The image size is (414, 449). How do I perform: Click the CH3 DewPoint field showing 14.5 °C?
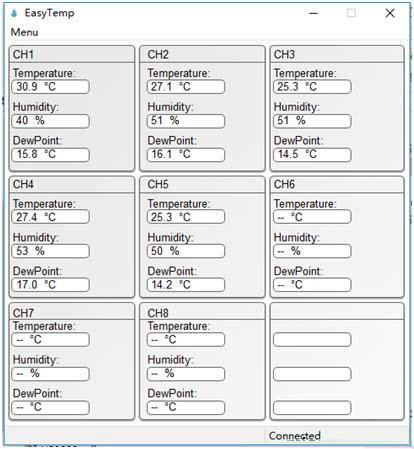(x=312, y=155)
